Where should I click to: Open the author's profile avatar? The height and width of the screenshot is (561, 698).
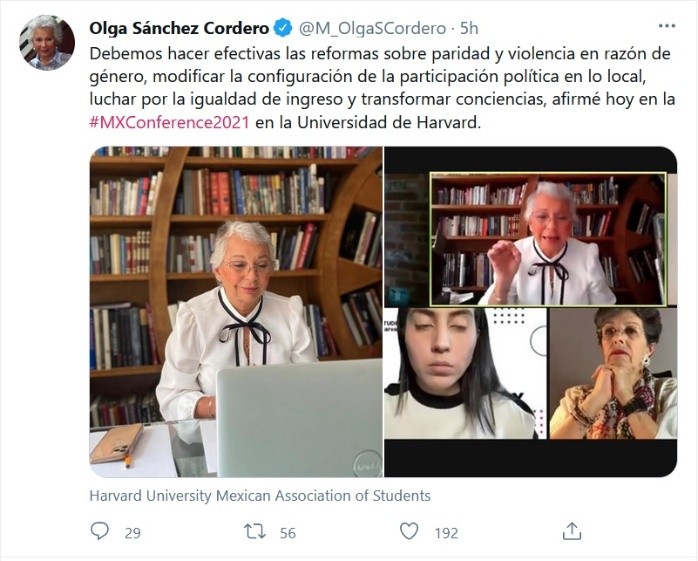[47, 43]
